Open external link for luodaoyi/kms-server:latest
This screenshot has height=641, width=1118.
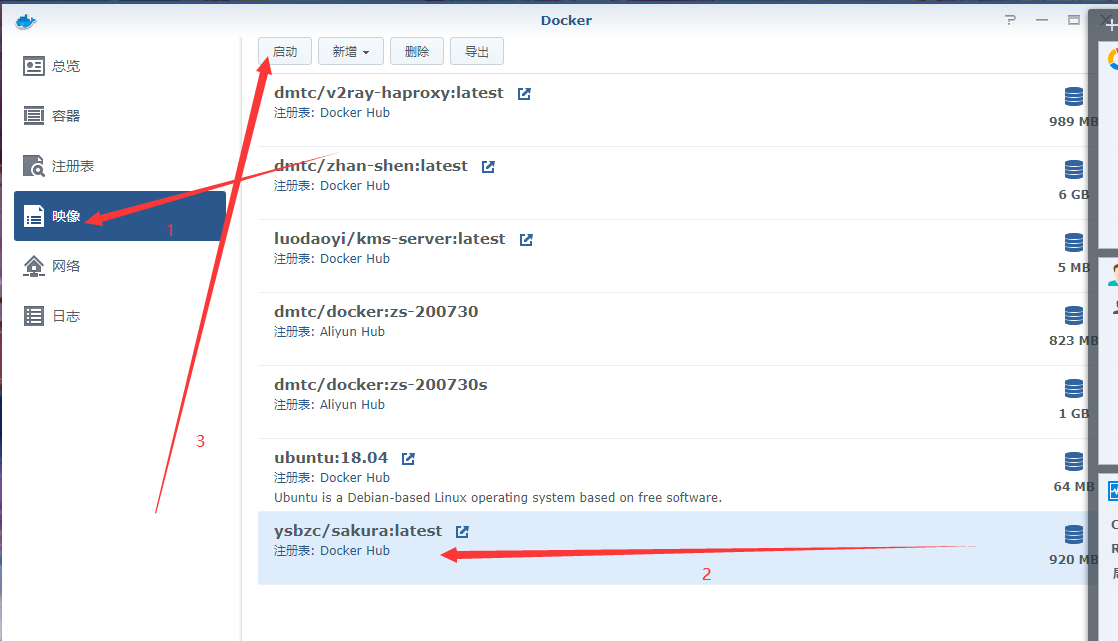click(x=526, y=239)
